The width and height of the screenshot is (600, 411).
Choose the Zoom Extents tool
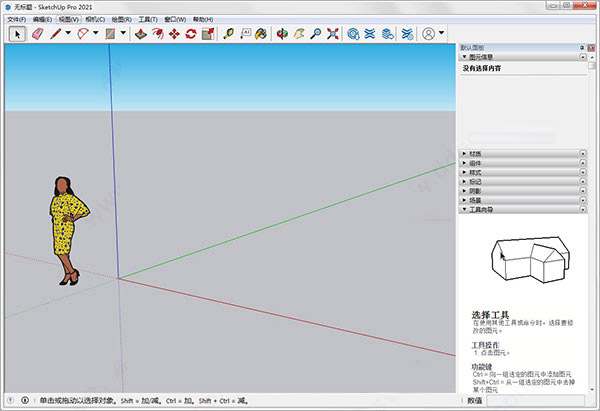click(333, 34)
